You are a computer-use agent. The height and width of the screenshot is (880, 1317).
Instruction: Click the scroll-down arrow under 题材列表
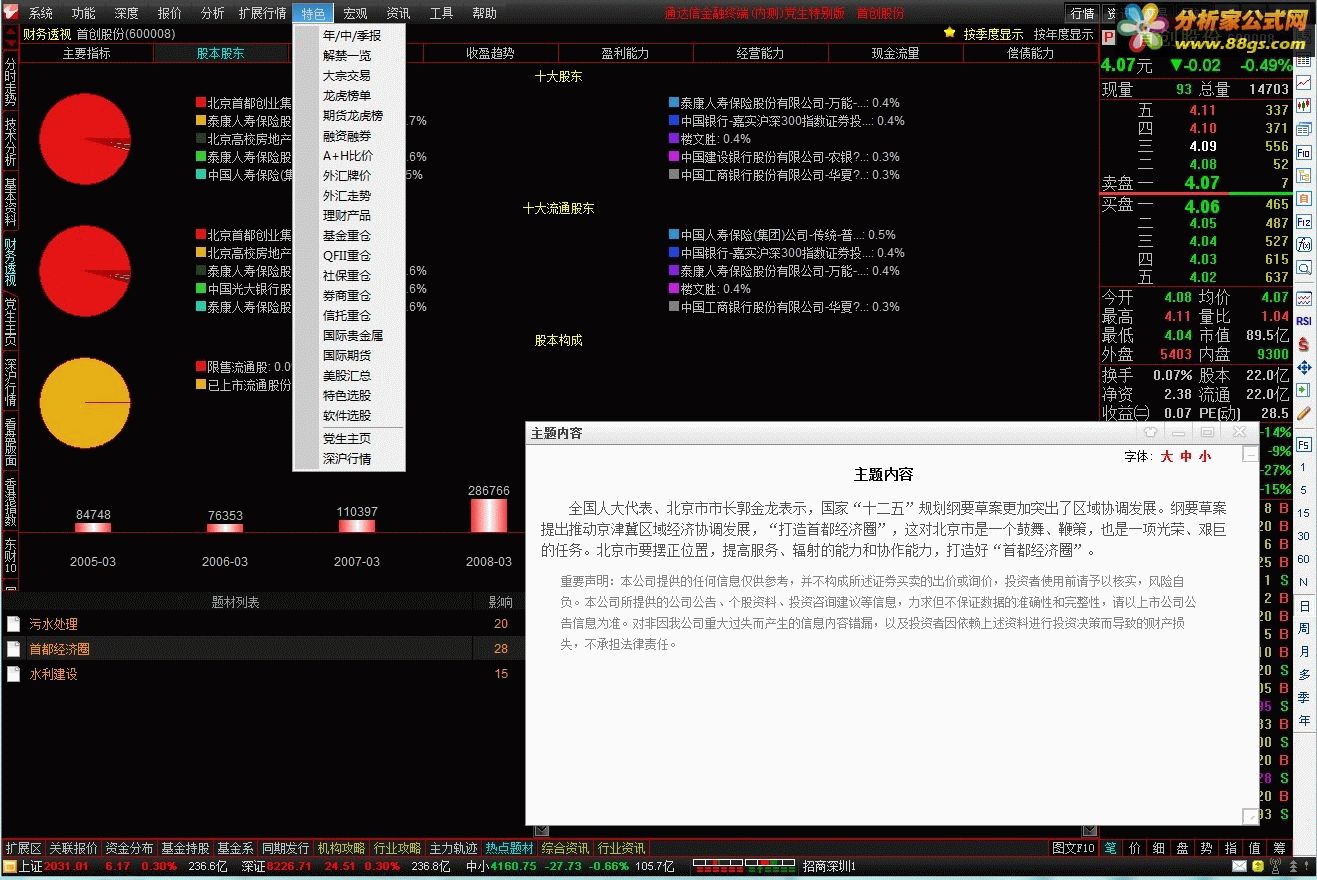pos(541,830)
